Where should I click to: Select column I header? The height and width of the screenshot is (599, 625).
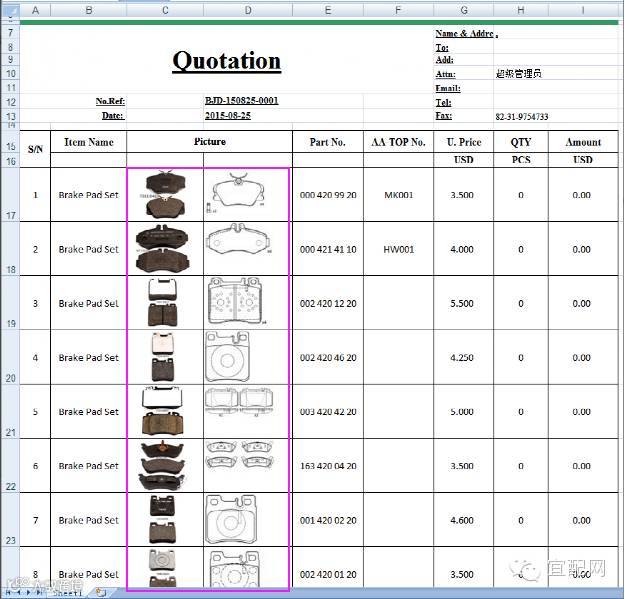click(583, 10)
